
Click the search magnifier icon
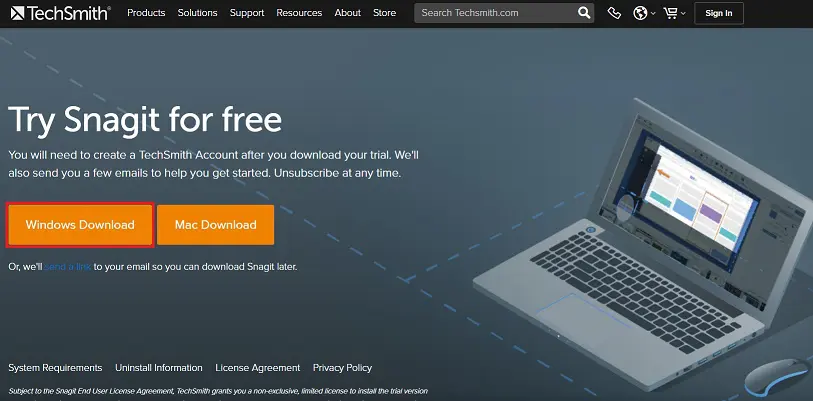click(x=584, y=13)
